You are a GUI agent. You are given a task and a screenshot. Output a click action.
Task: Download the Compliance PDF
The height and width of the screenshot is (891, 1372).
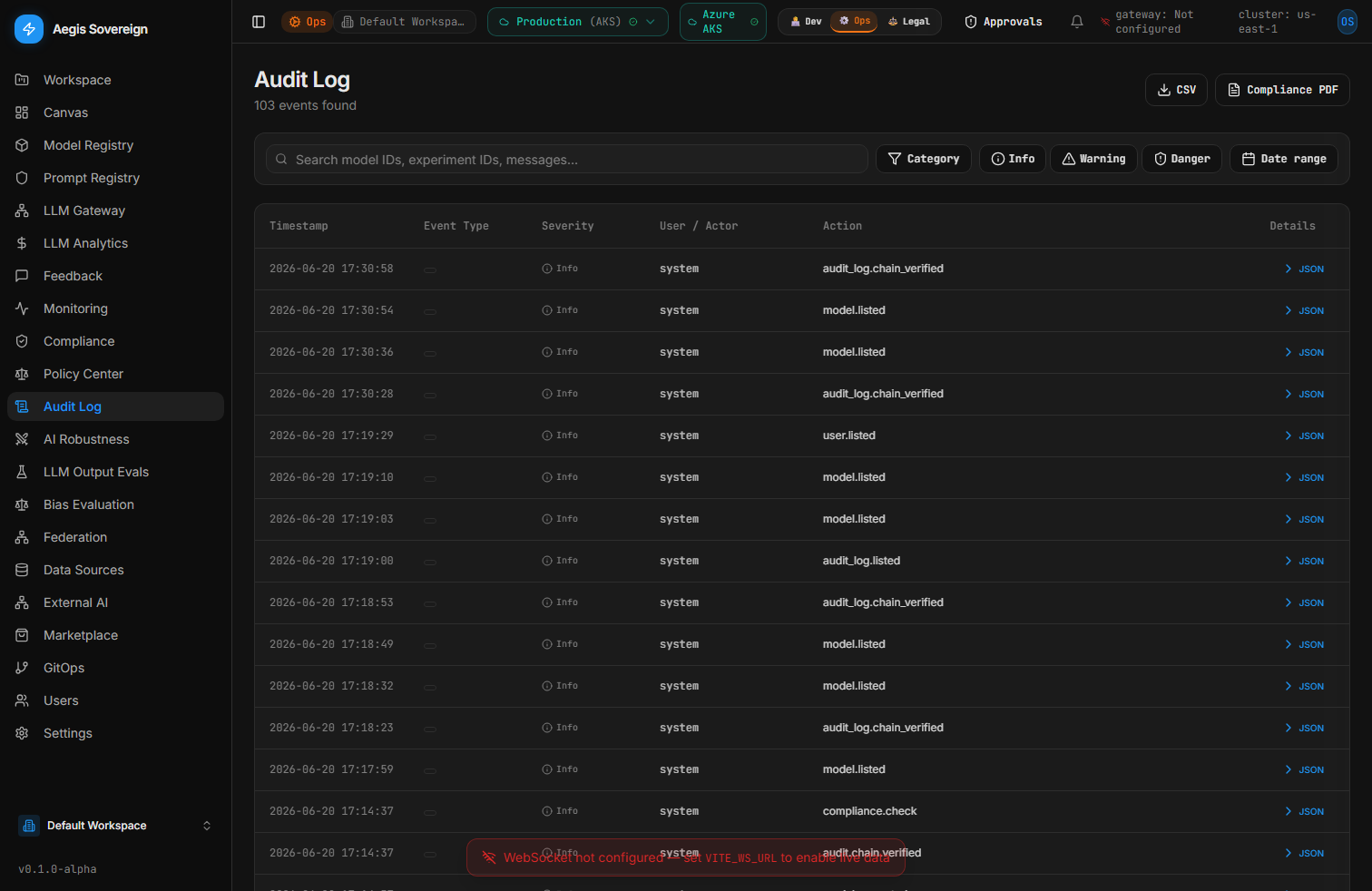pyautogui.click(x=1283, y=90)
